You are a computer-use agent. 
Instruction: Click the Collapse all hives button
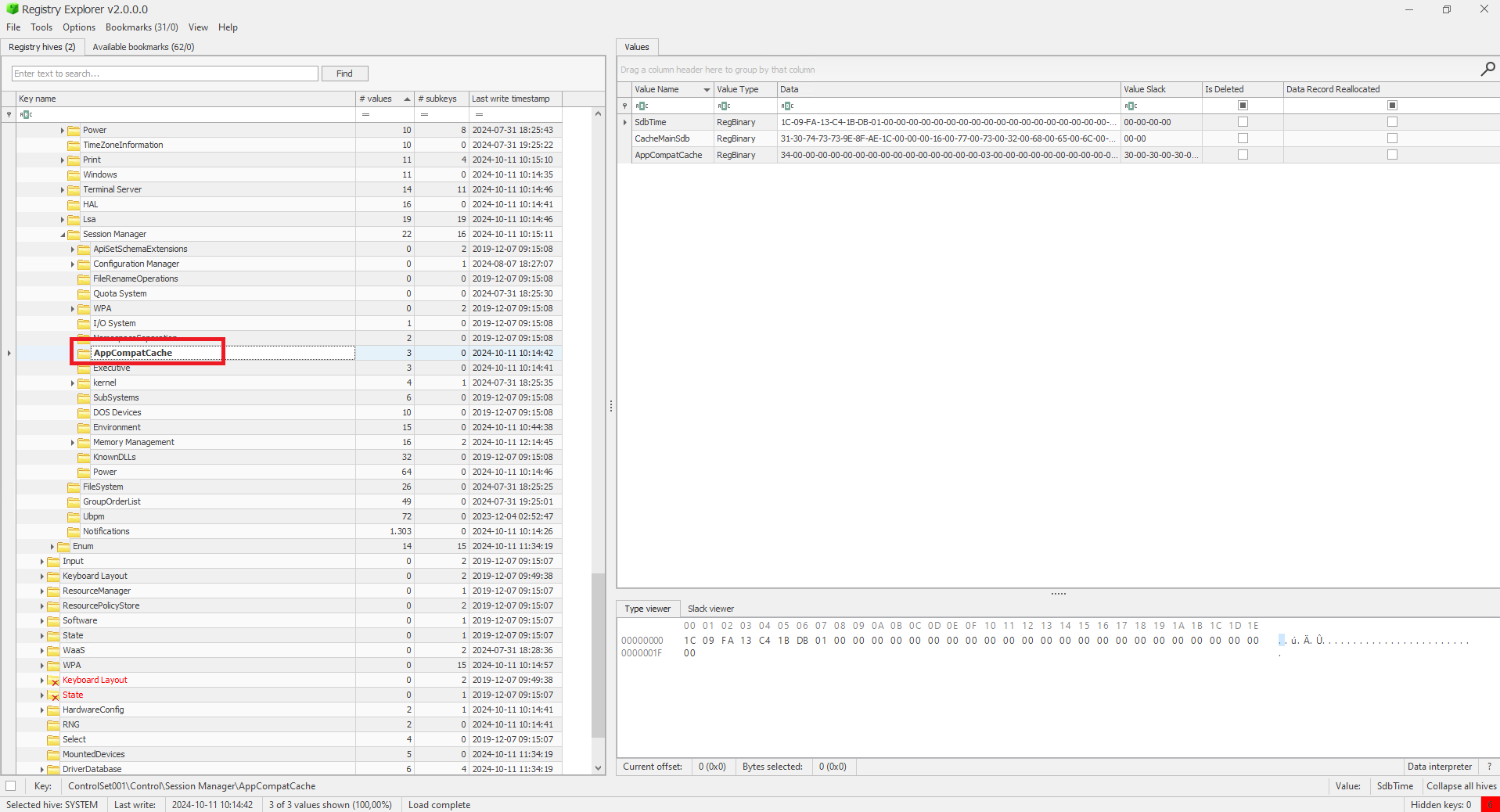click(1461, 786)
